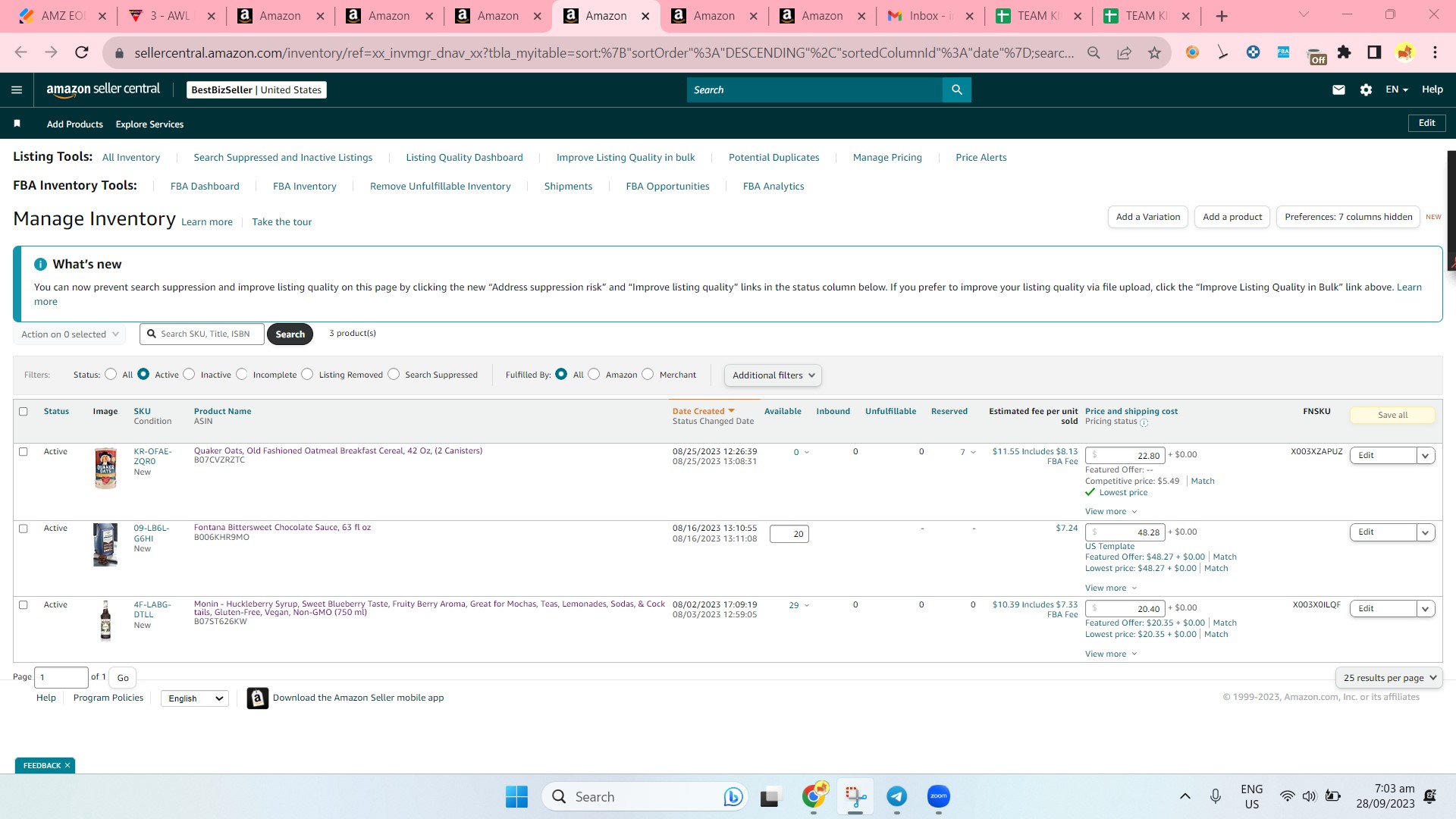Expand View more for Monin syrup pricing

tap(1111, 654)
